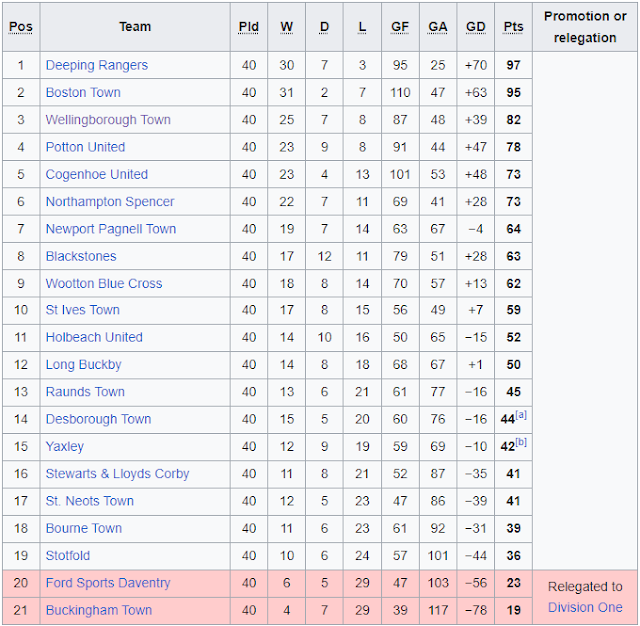Image resolution: width=640 pixels, height=626 pixels.
Task: Open the Buckingham Town link
Action: pyautogui.click(x=99, y=610)
